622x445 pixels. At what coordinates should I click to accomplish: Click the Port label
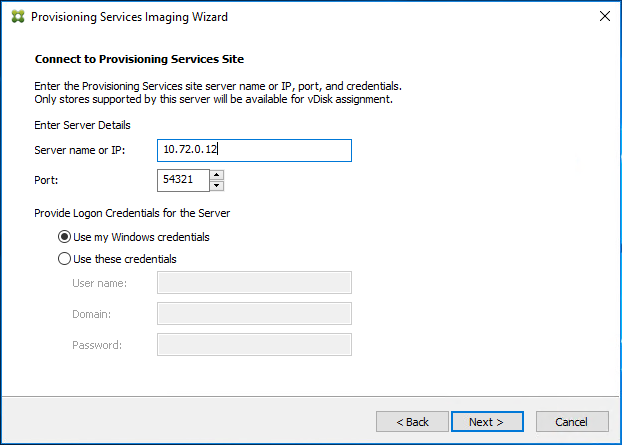46,180
